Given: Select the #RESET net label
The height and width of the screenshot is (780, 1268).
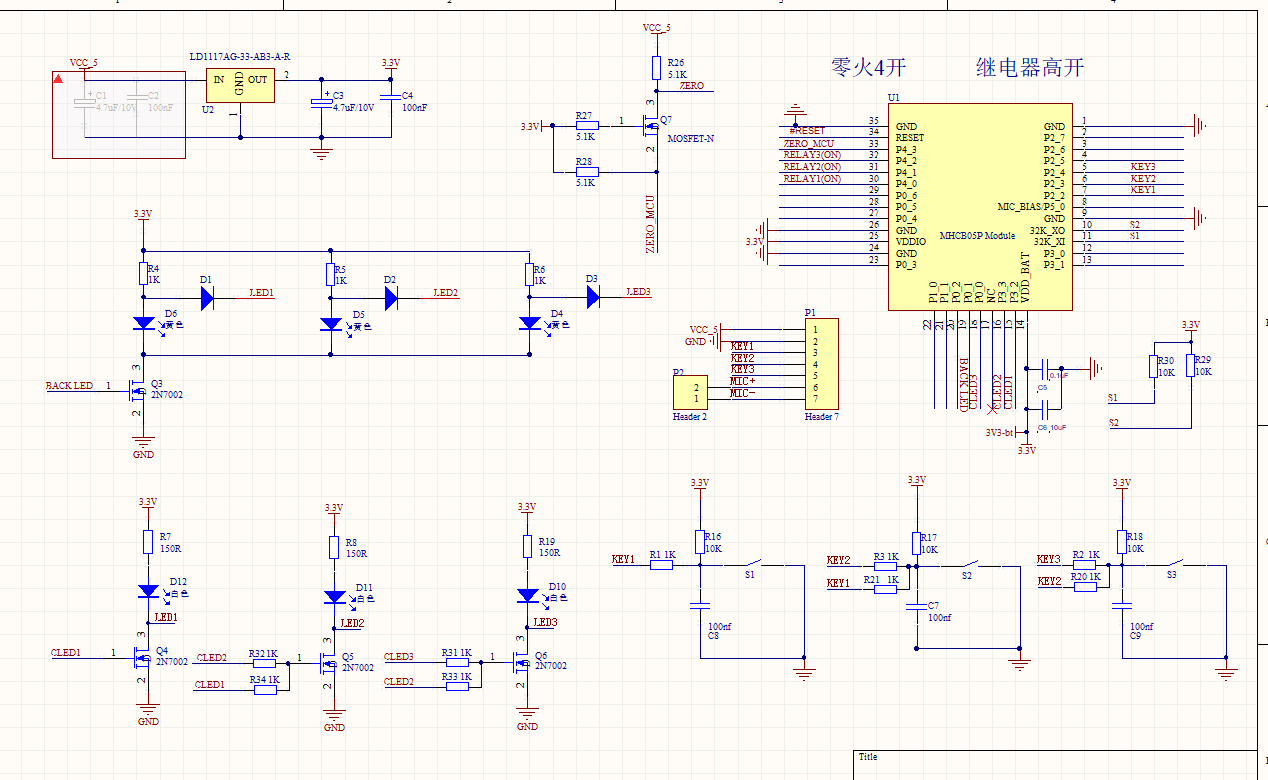Looking at the screenshot, I should click(x=807, y=130).
